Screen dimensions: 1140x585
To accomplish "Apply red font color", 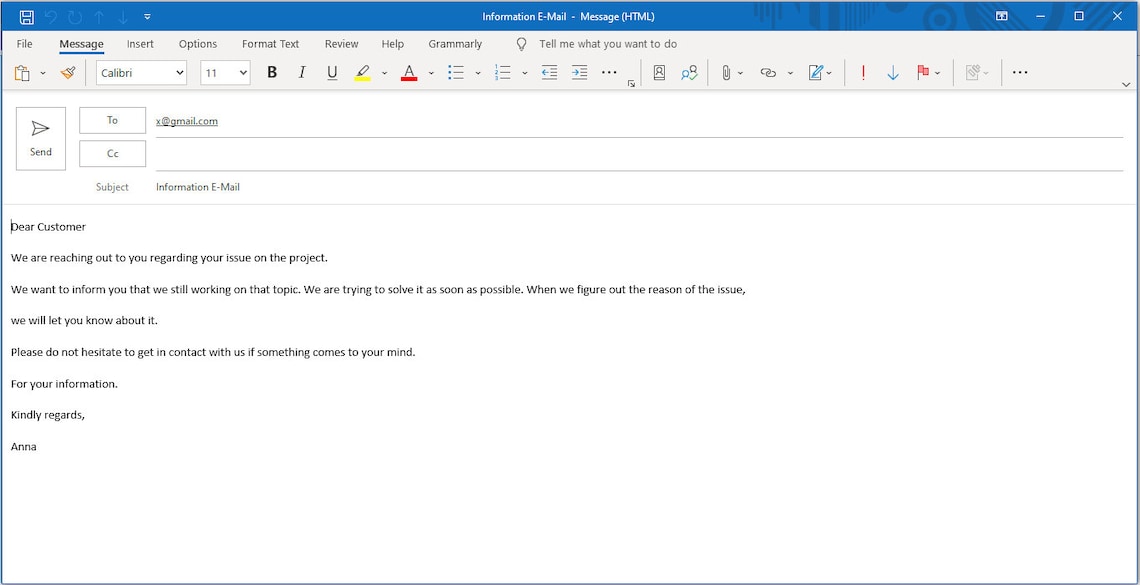I will tap(409, 73).
